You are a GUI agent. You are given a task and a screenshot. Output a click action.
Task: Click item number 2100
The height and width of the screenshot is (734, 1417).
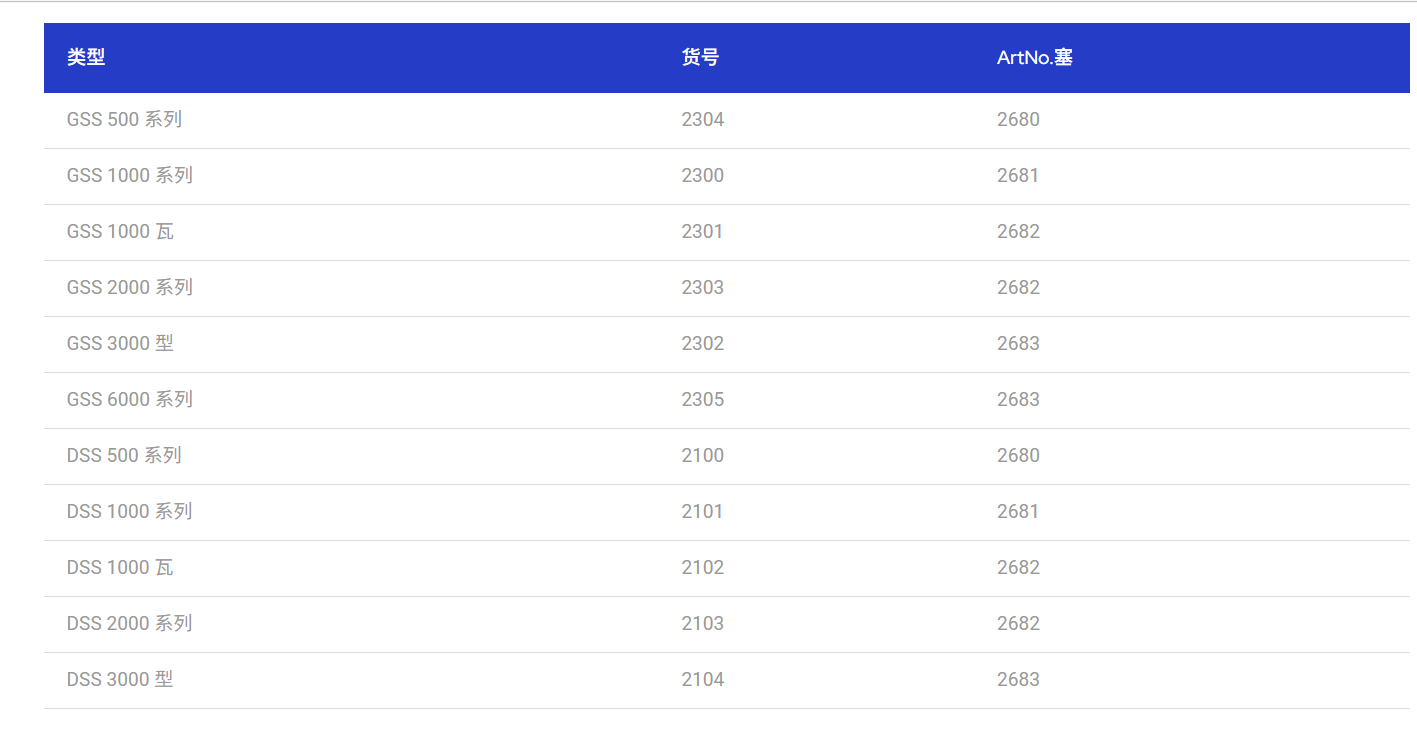[x=702, y=456]
